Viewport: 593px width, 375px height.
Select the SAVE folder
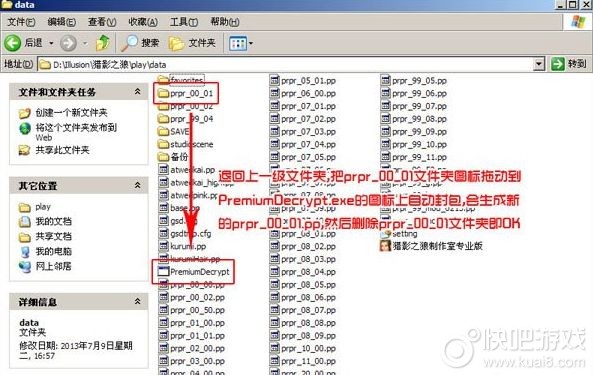tap(174, 132)
